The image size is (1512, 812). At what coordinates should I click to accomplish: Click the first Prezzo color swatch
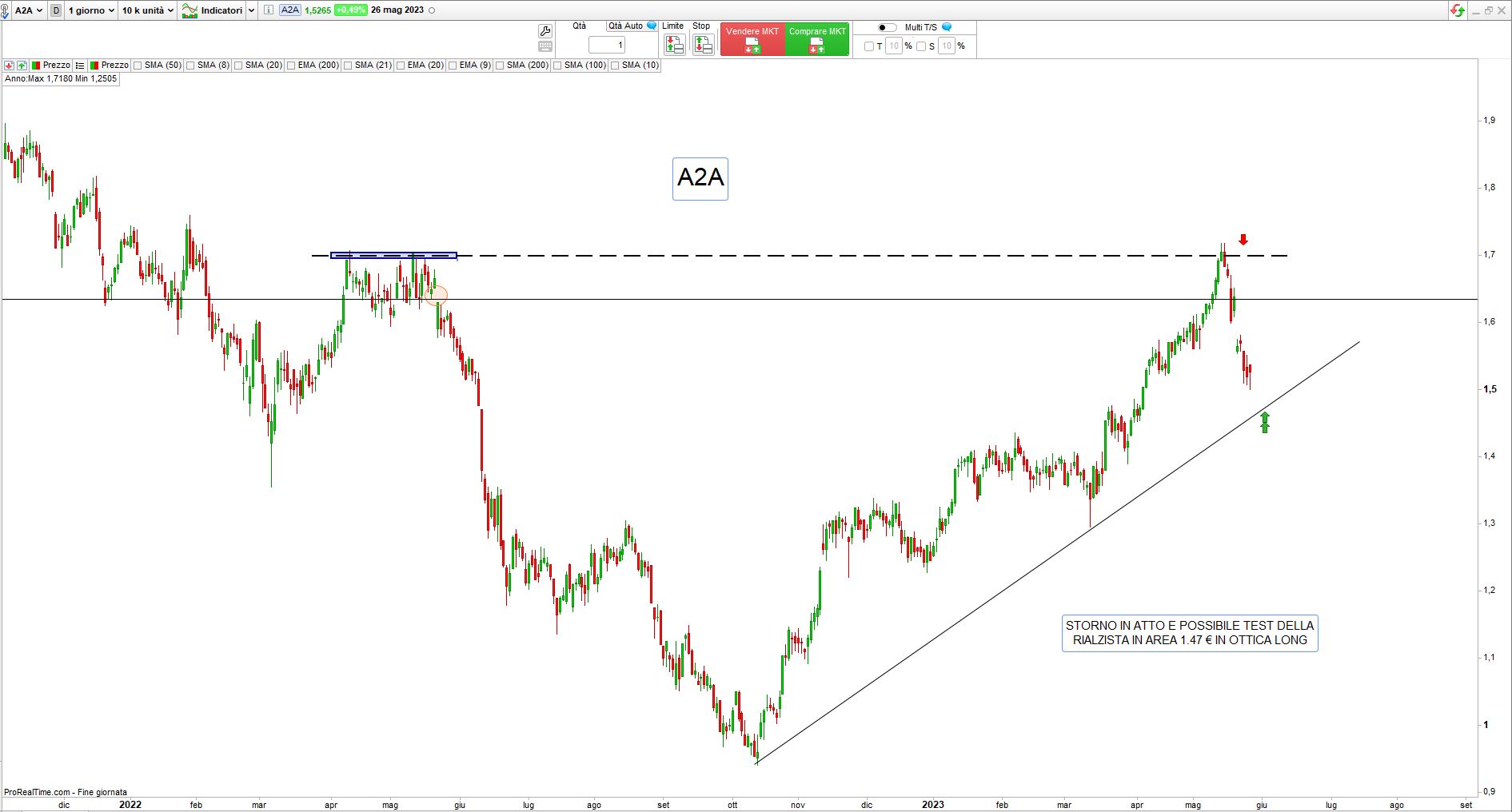[36, 66]
